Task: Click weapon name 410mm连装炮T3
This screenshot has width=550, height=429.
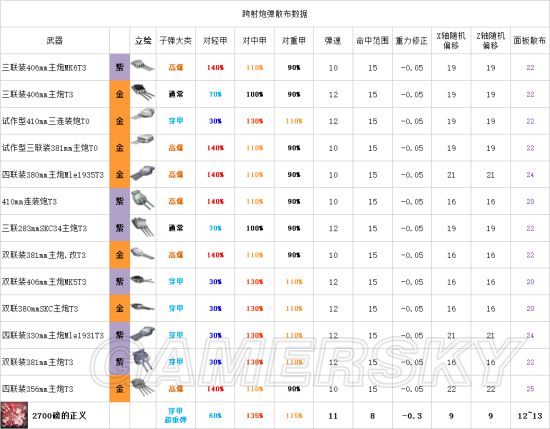Action: pyautogui.click(x=29, y=201)
